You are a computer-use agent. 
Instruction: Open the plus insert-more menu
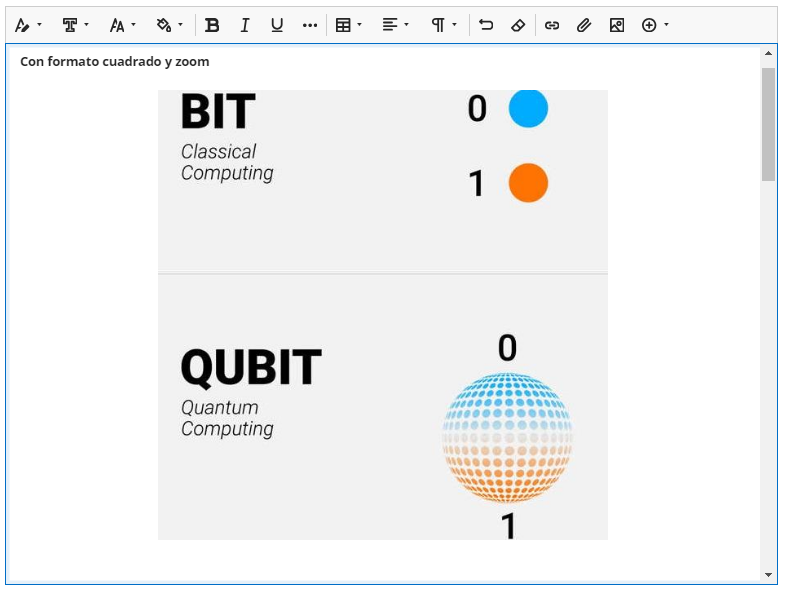[655, 25]
